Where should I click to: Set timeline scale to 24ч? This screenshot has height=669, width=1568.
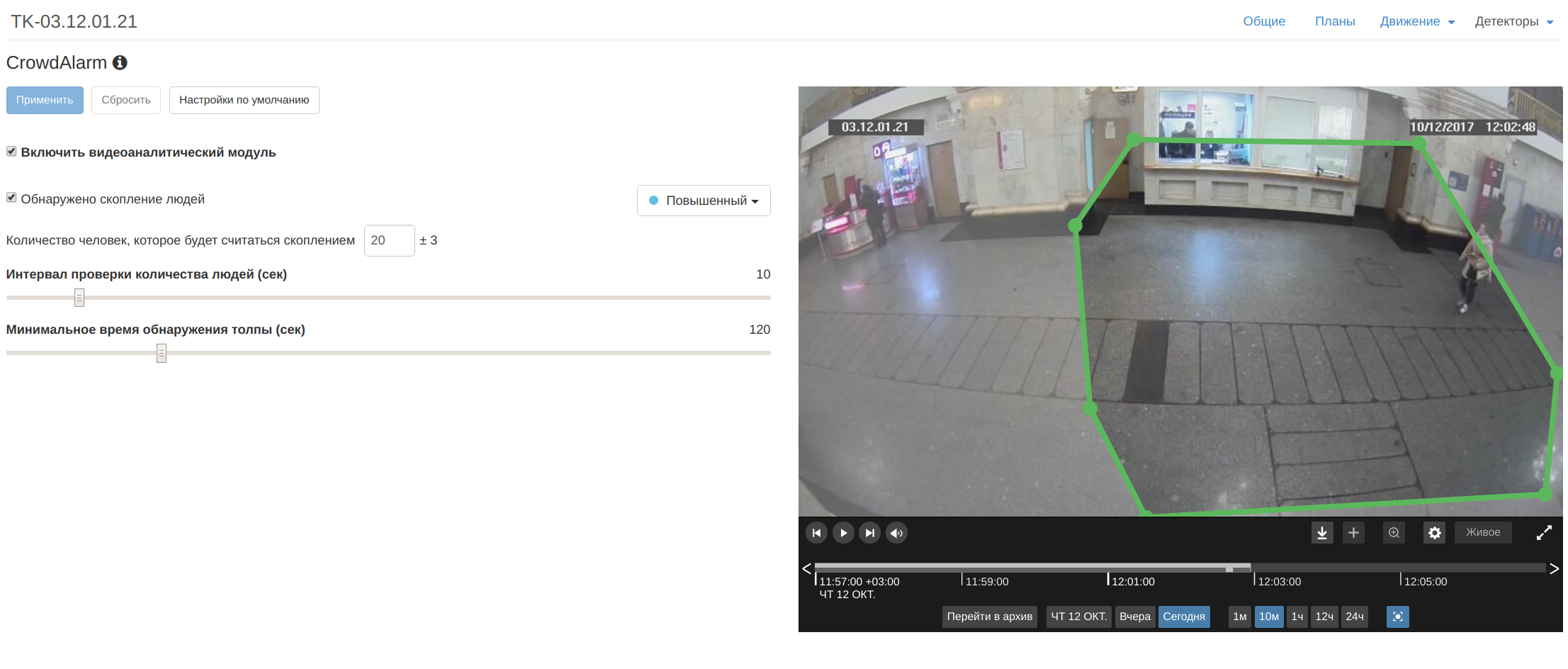pos(1355,617)
